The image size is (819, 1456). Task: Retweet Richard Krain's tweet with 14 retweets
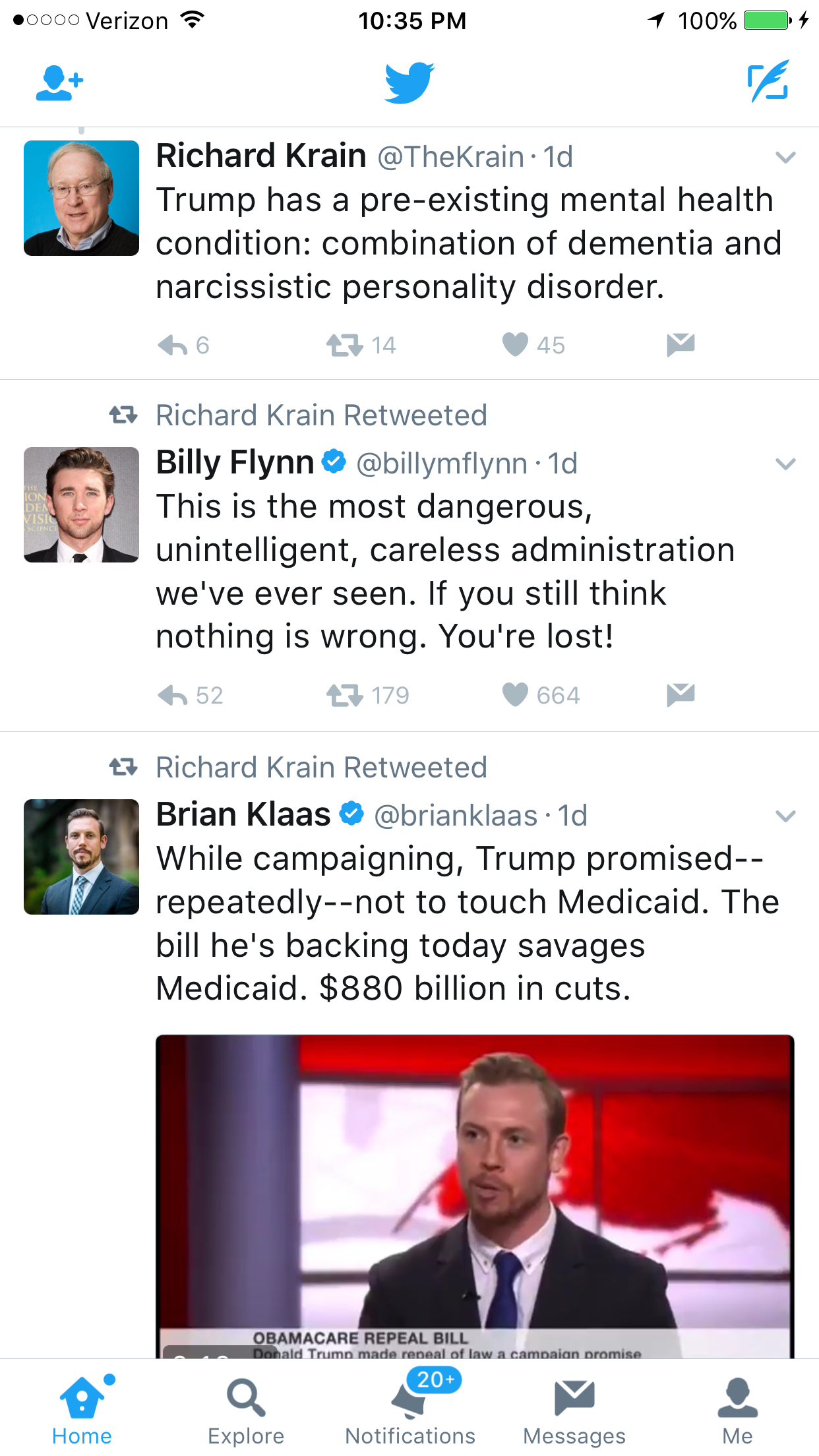(345, 345)
